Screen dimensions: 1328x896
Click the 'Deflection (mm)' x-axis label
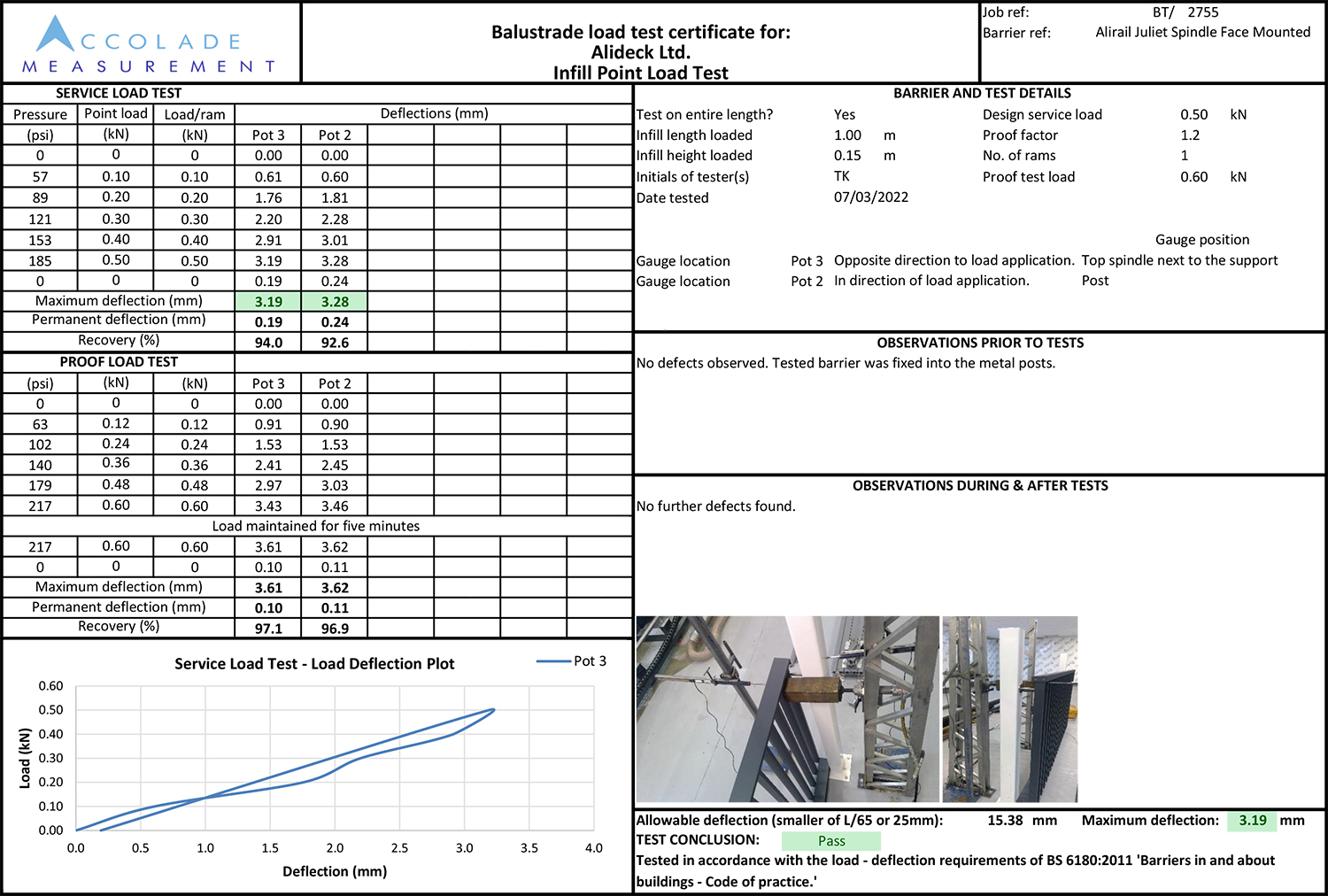pyautogui.click(x=335, y=871)
